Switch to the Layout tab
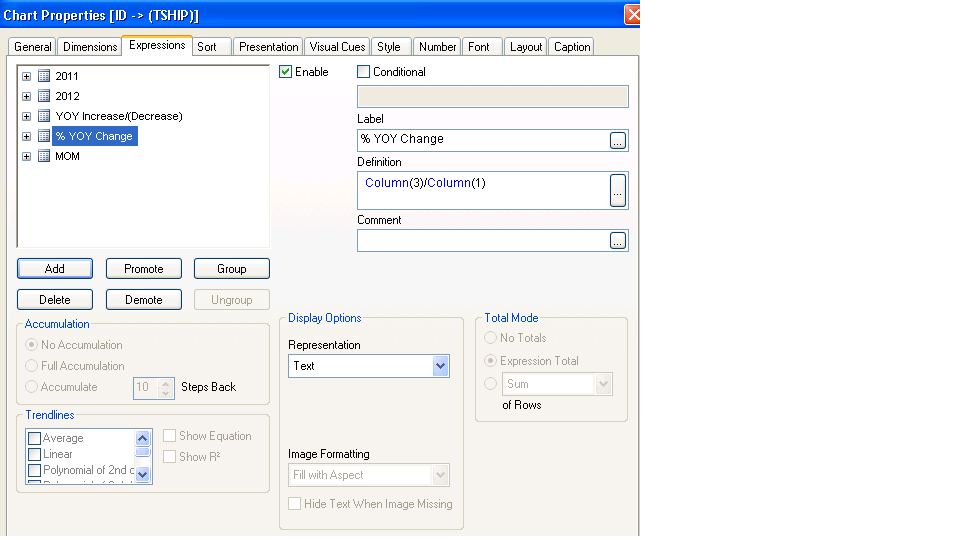The image size is (960, 540). click(x=526, y=47)
